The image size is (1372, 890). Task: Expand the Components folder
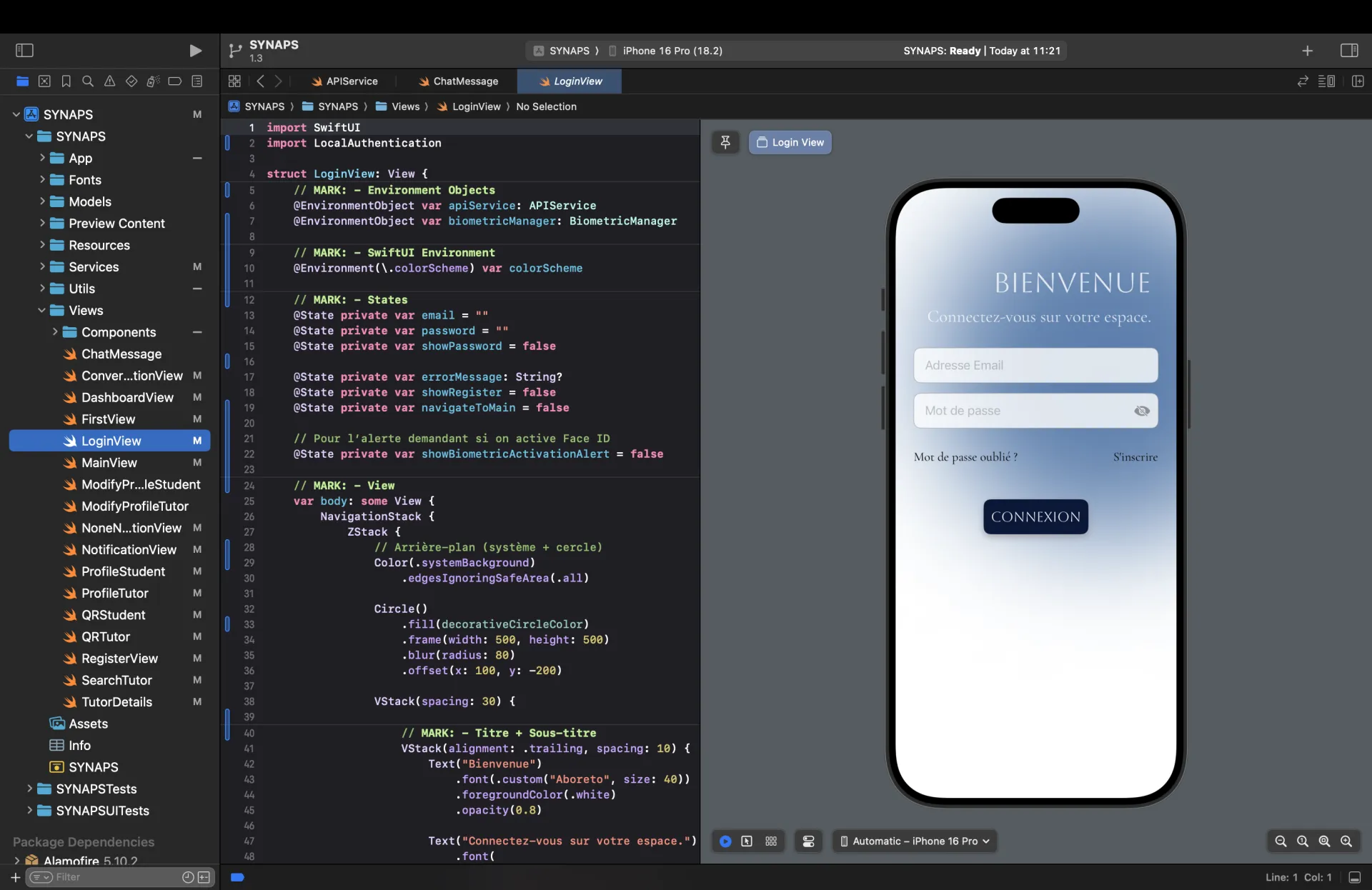tap(55, 332)
